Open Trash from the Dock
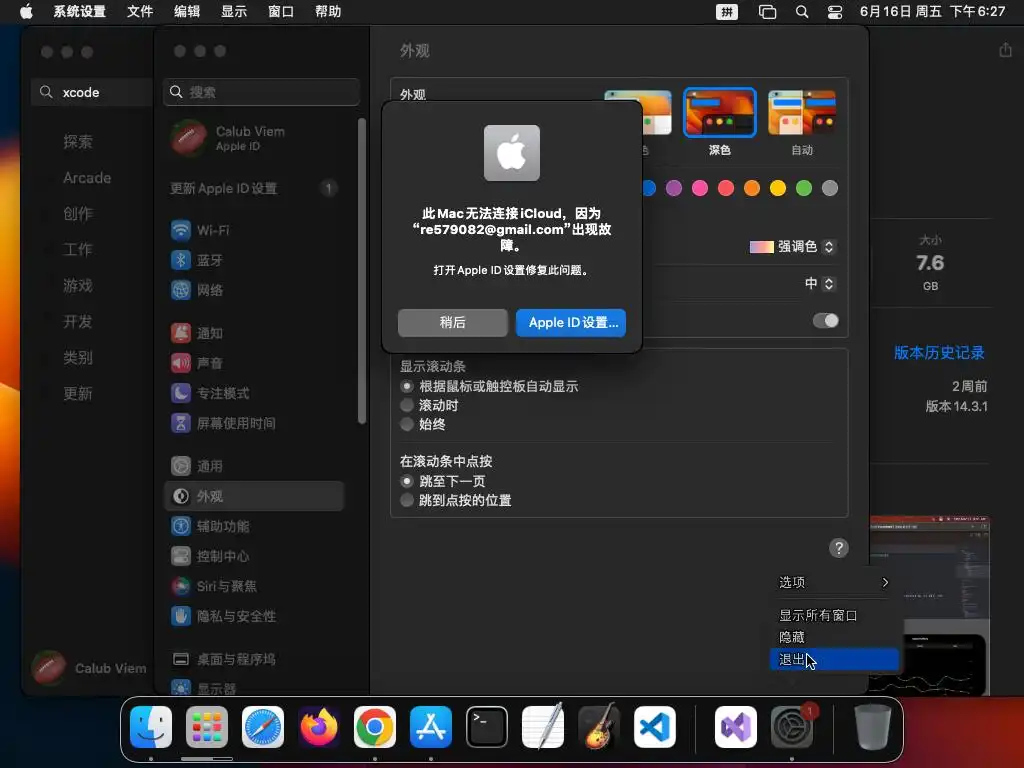The image size is (1024, 768). coord(872,727)
